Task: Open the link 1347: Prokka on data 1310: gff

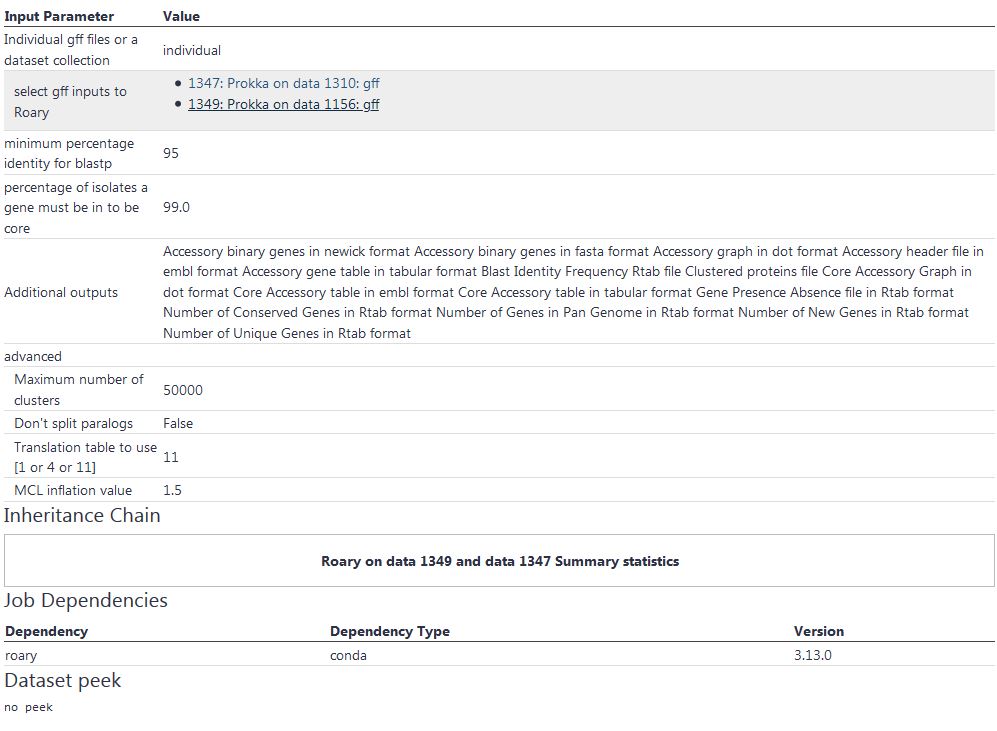Action: (x=285, y=84)
